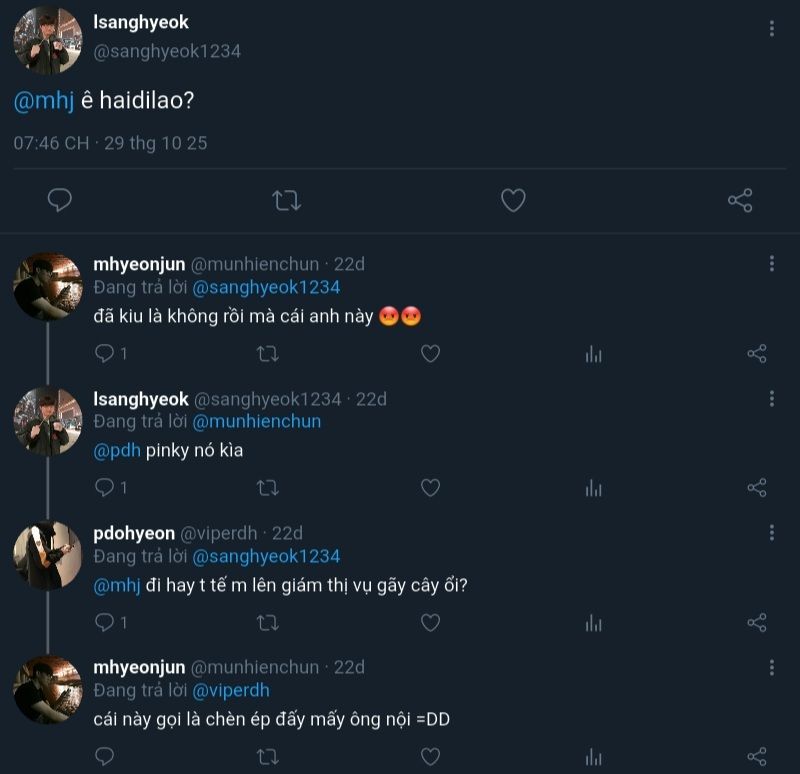View analytics on pdohyeon's reply
This screenshot has width=800, height=774.
pos(594,623)
